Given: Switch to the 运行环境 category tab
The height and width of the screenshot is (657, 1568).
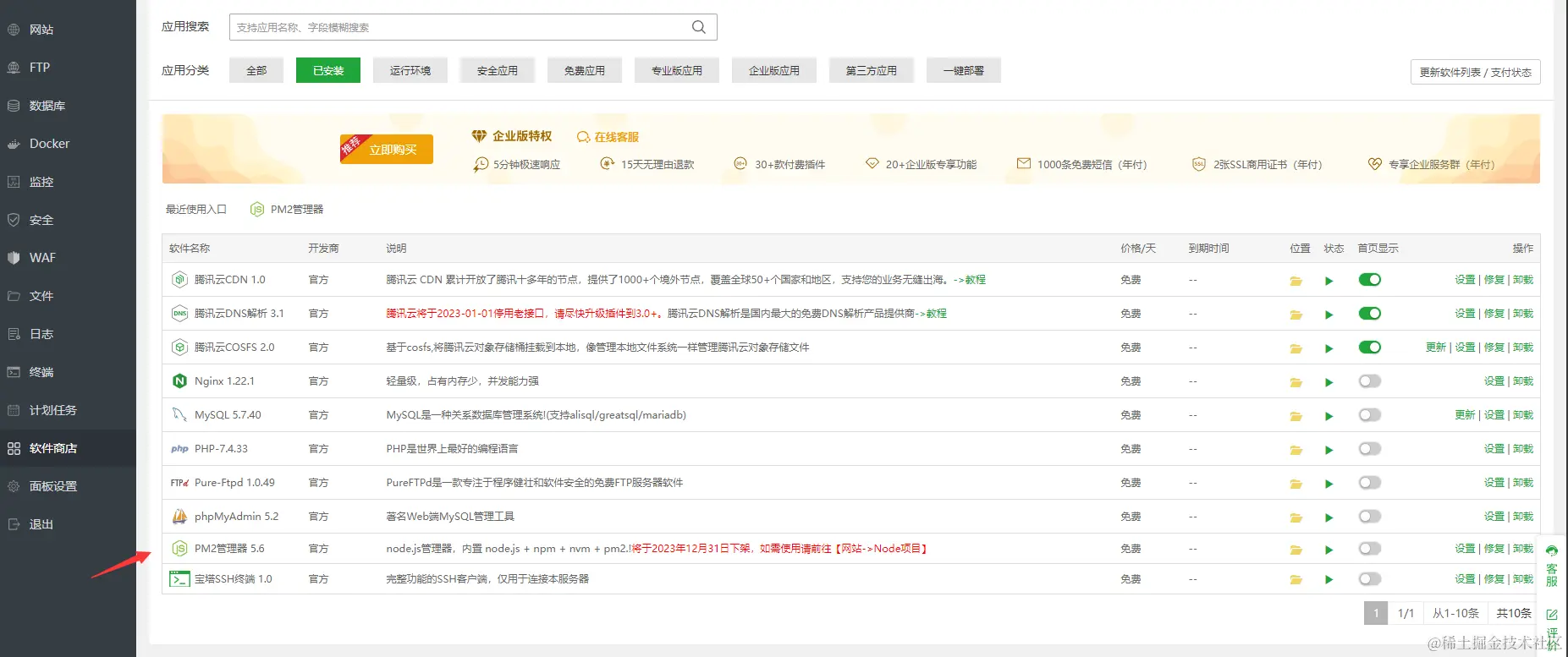Looking at the screenshot, I should click(410, 70).
